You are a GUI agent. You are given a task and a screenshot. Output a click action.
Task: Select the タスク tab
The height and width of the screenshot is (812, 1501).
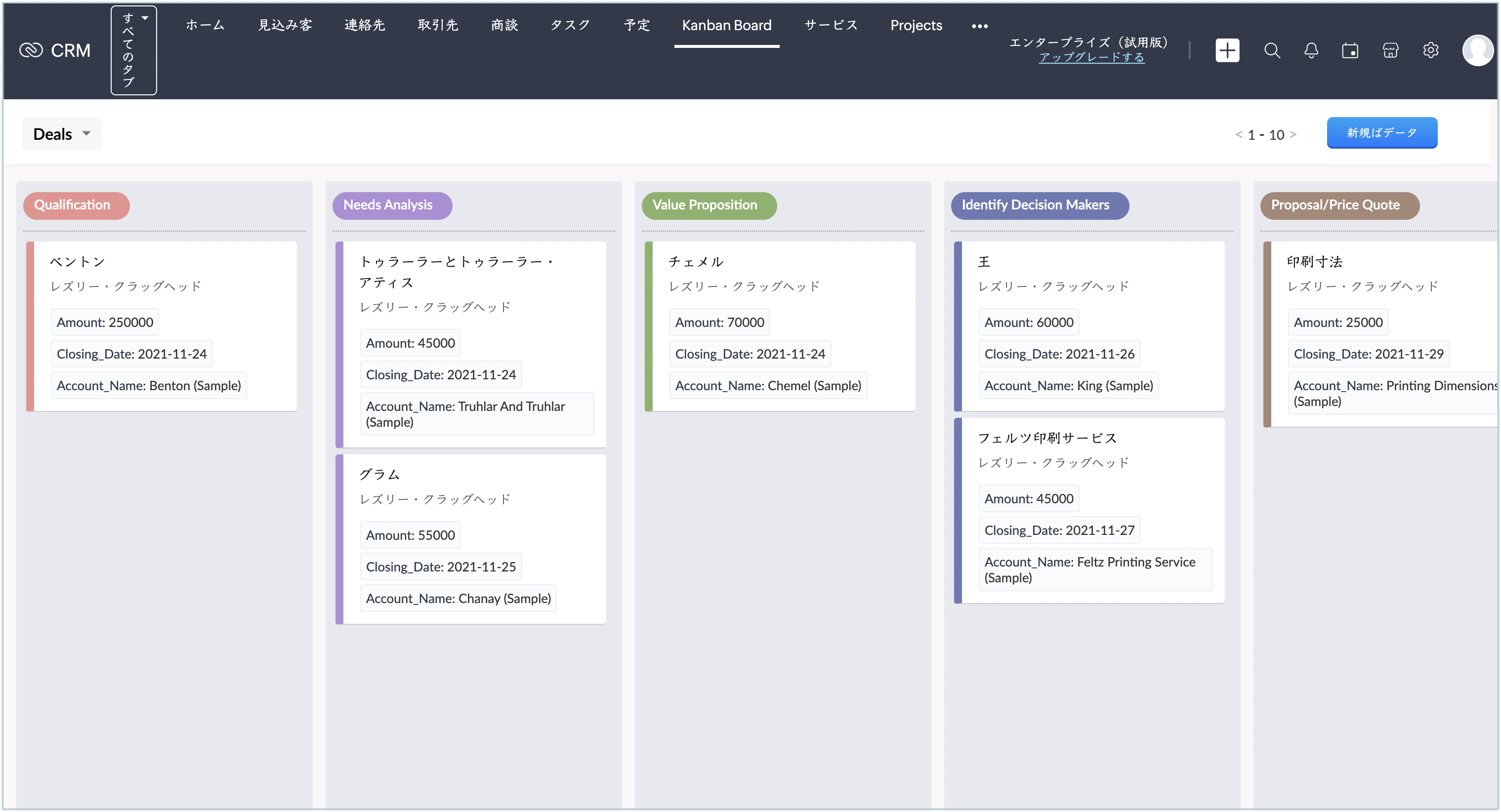tap(570, 25)
